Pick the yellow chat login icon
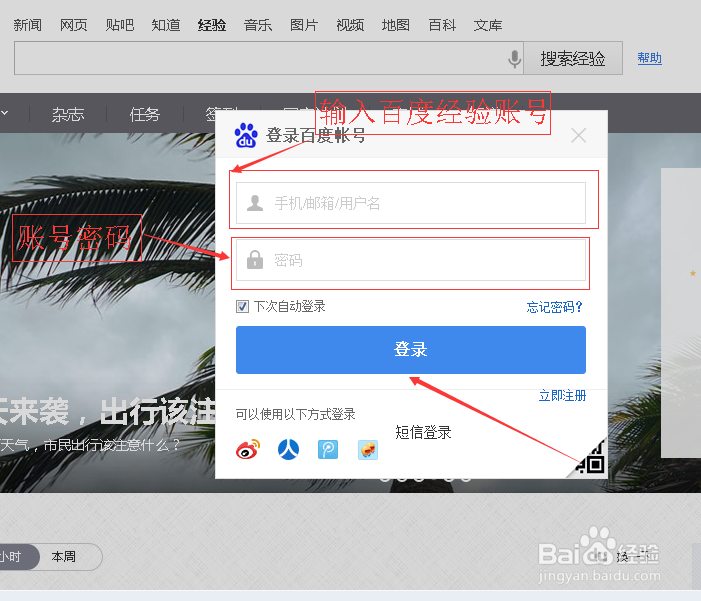701x601 pixels. 368,449
